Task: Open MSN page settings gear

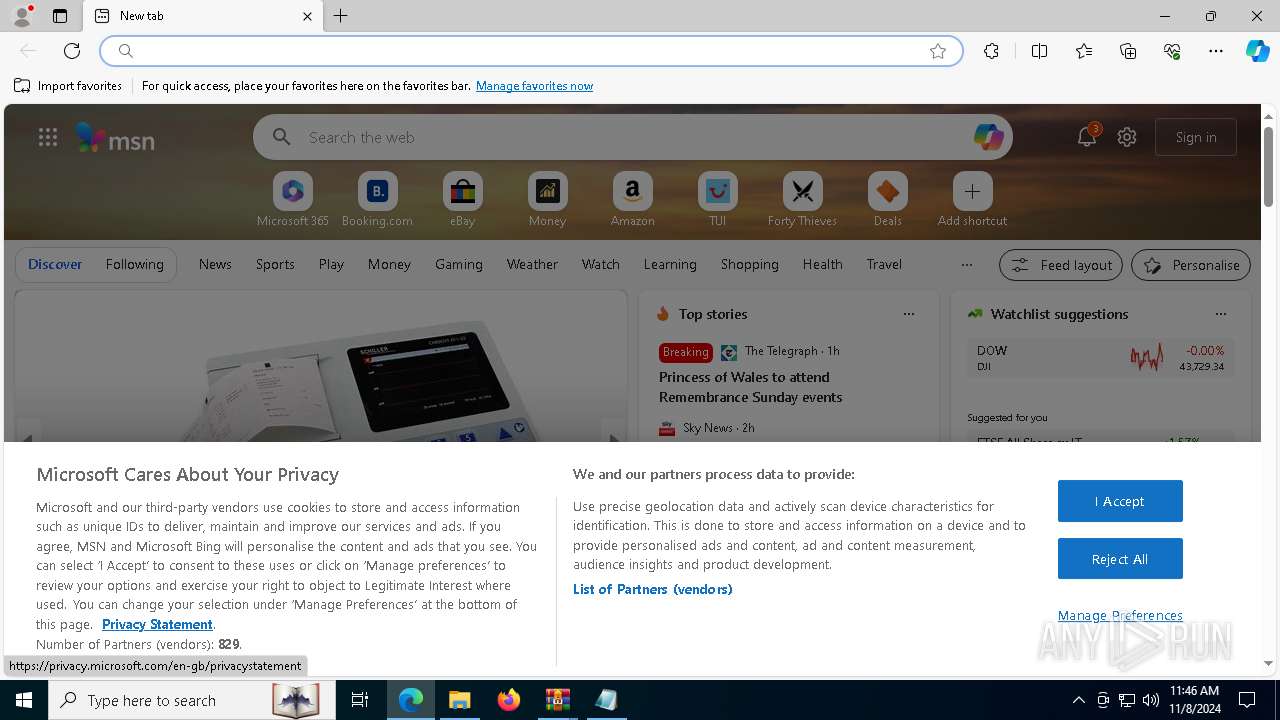Action: click(1127, 137)
